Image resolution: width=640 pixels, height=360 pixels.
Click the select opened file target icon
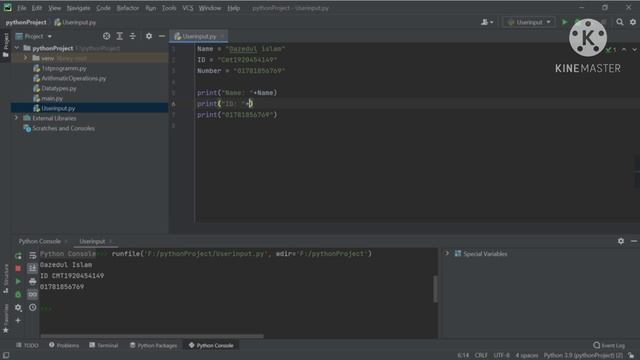click(107, 36)
